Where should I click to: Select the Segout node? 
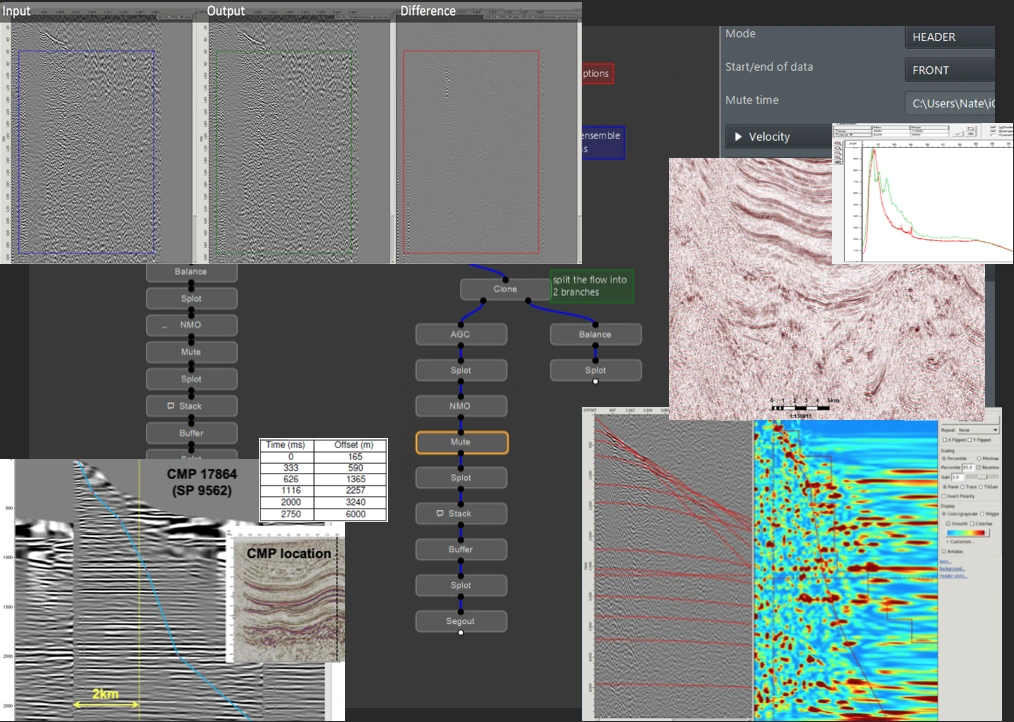tap(460, 621)
